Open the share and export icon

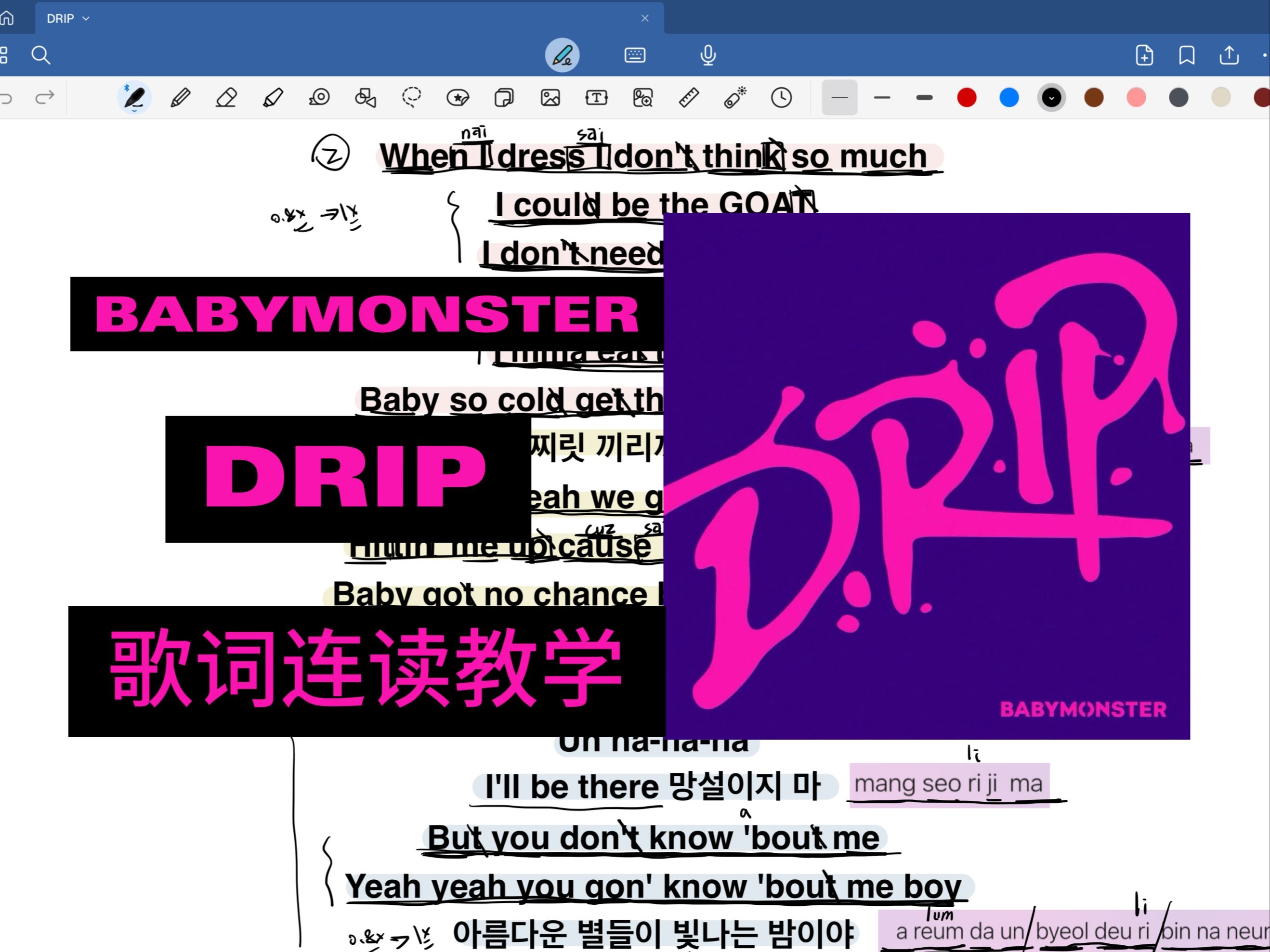click(1229, 55)
